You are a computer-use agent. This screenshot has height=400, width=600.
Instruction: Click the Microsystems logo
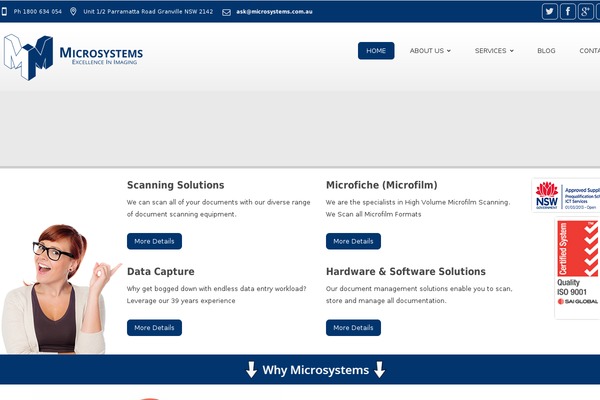tap(73, 57)
